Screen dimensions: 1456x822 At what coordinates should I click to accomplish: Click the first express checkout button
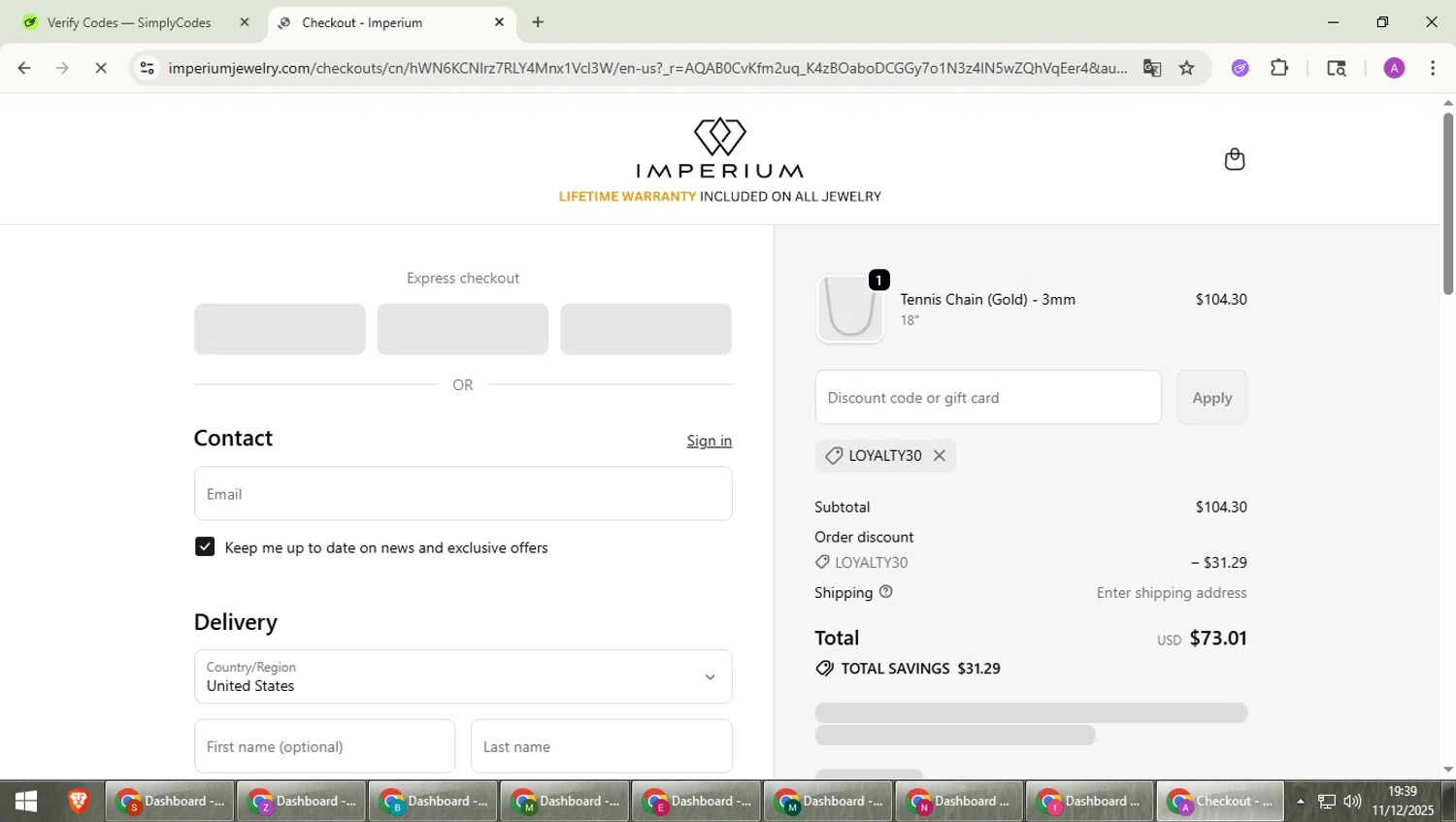click(280, 329)
